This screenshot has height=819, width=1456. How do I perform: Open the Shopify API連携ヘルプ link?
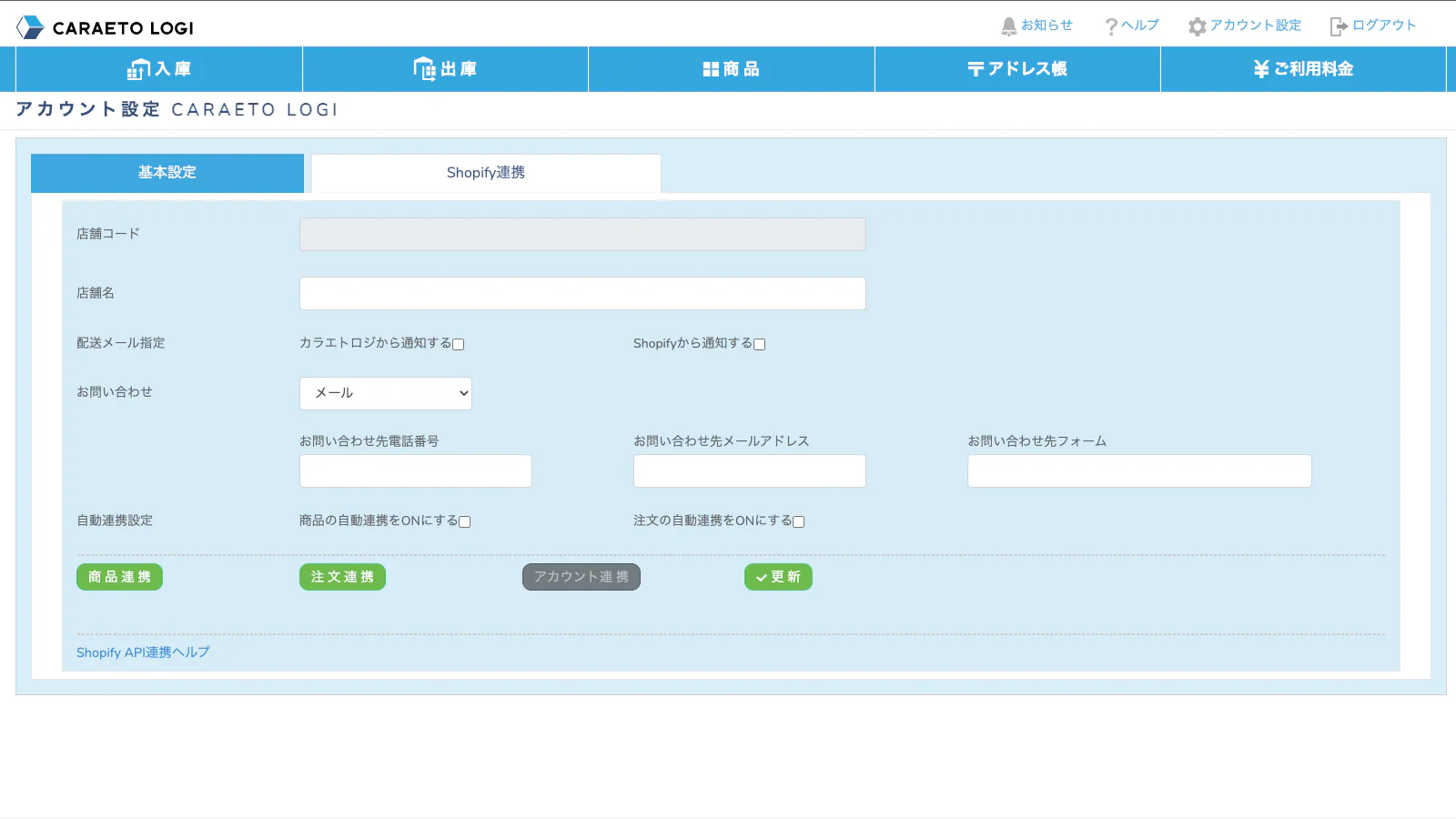click(143, 652)
